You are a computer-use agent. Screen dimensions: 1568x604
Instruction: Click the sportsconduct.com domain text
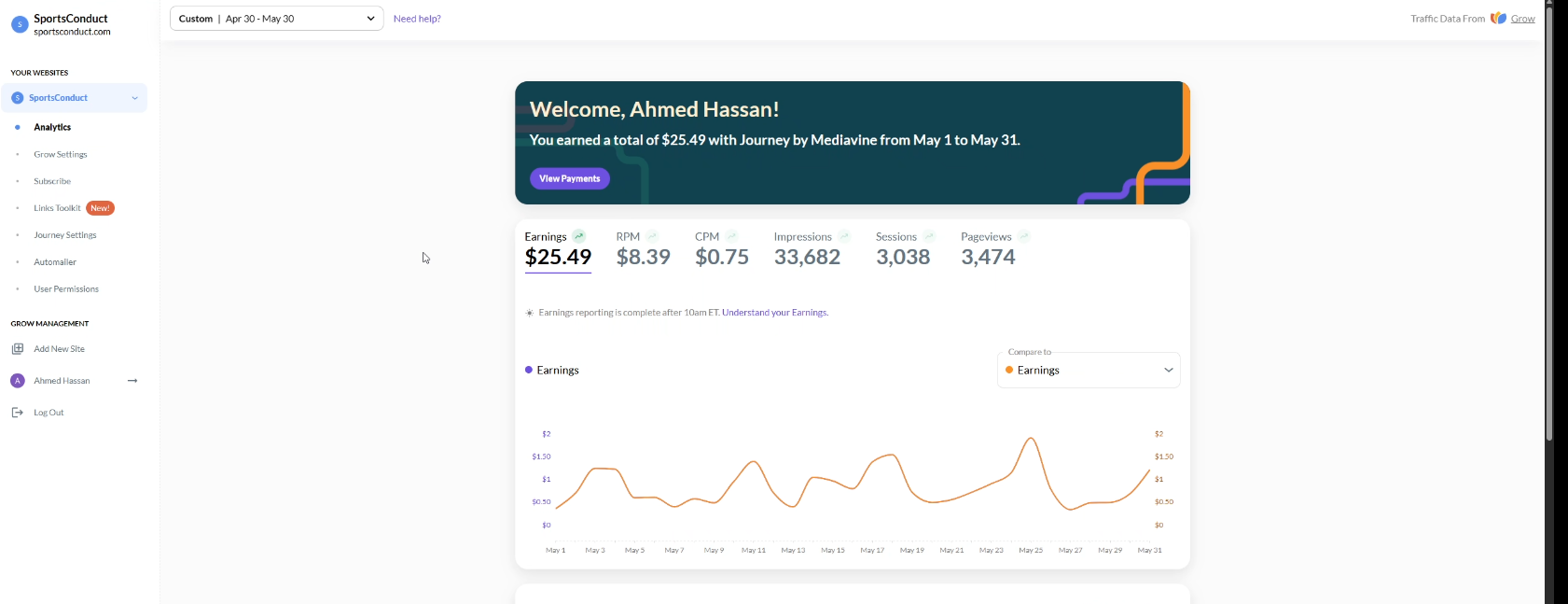[x=72, y=32]
